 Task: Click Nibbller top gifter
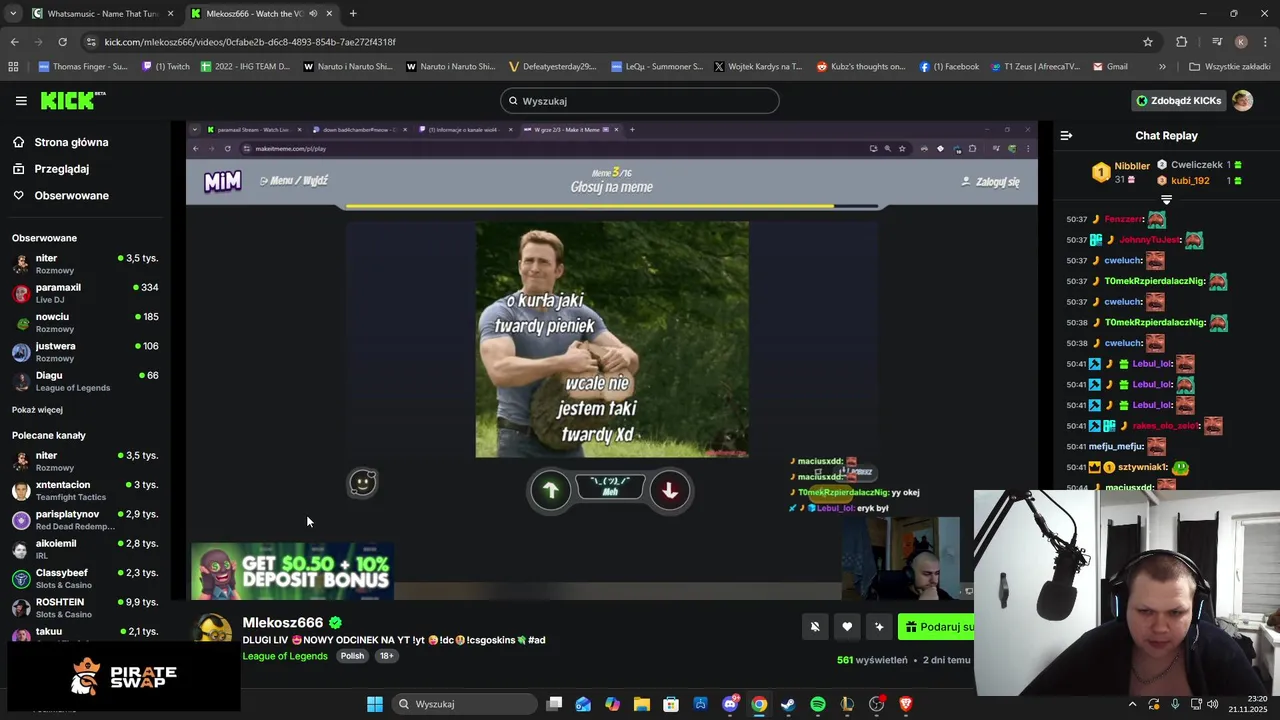tap(1121, 171)
